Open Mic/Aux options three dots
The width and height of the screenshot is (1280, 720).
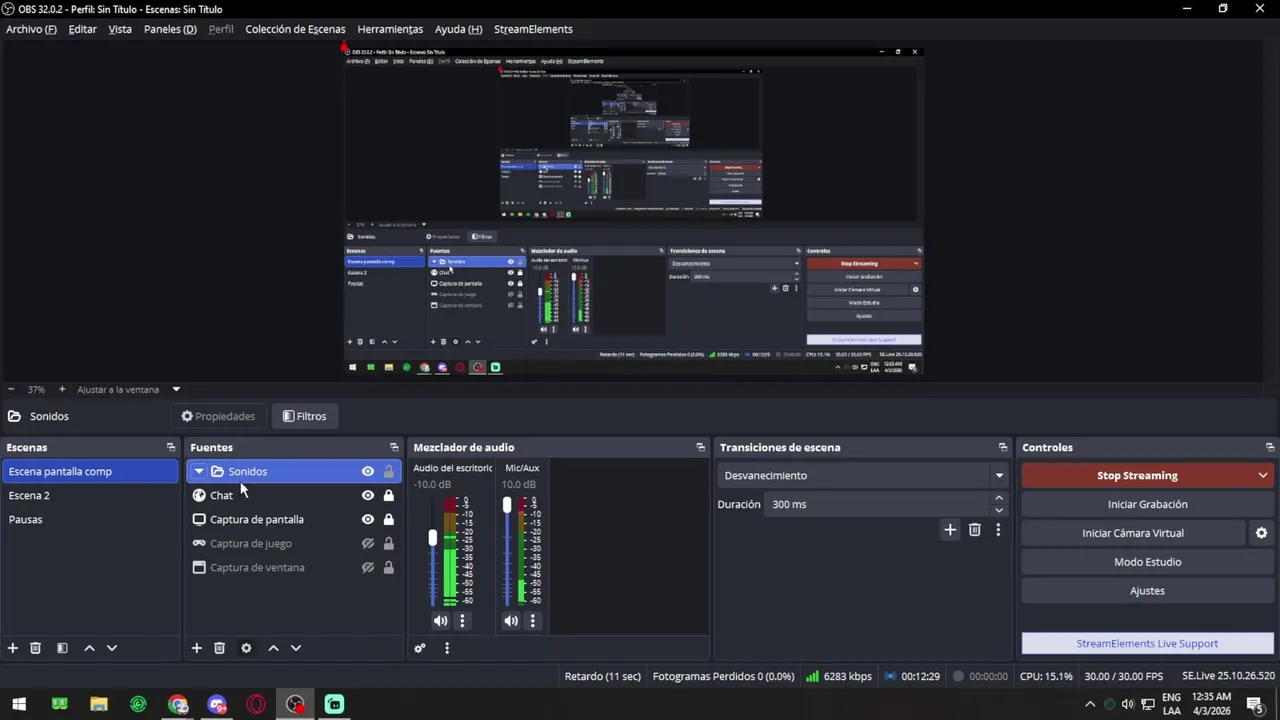(x=532, y=621)
